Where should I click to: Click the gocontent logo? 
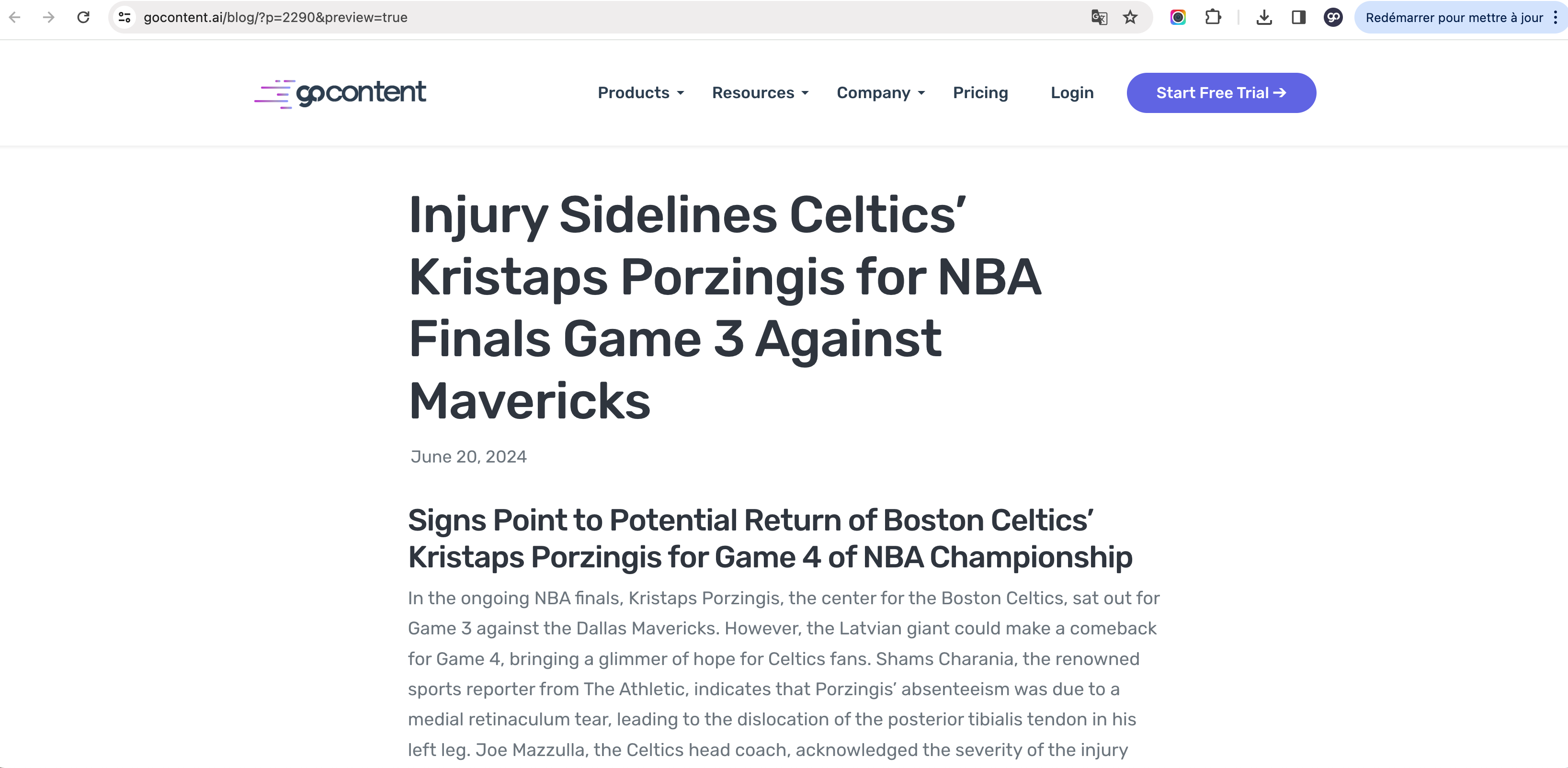(340, 93)
